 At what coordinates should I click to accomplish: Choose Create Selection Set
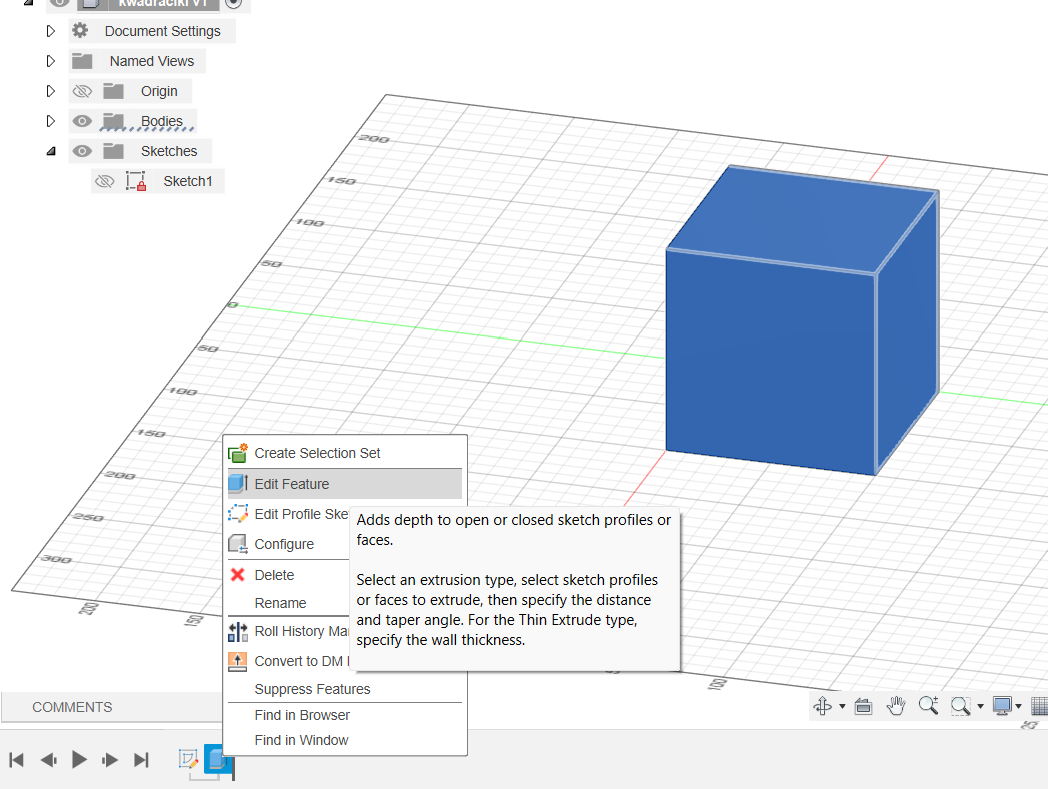pos(345,453)
